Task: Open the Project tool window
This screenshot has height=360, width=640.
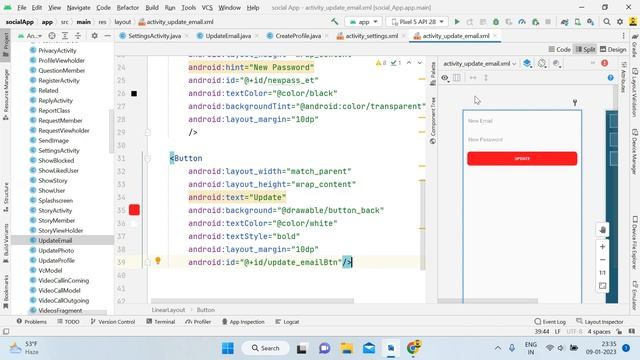Action: click(5, 45)
